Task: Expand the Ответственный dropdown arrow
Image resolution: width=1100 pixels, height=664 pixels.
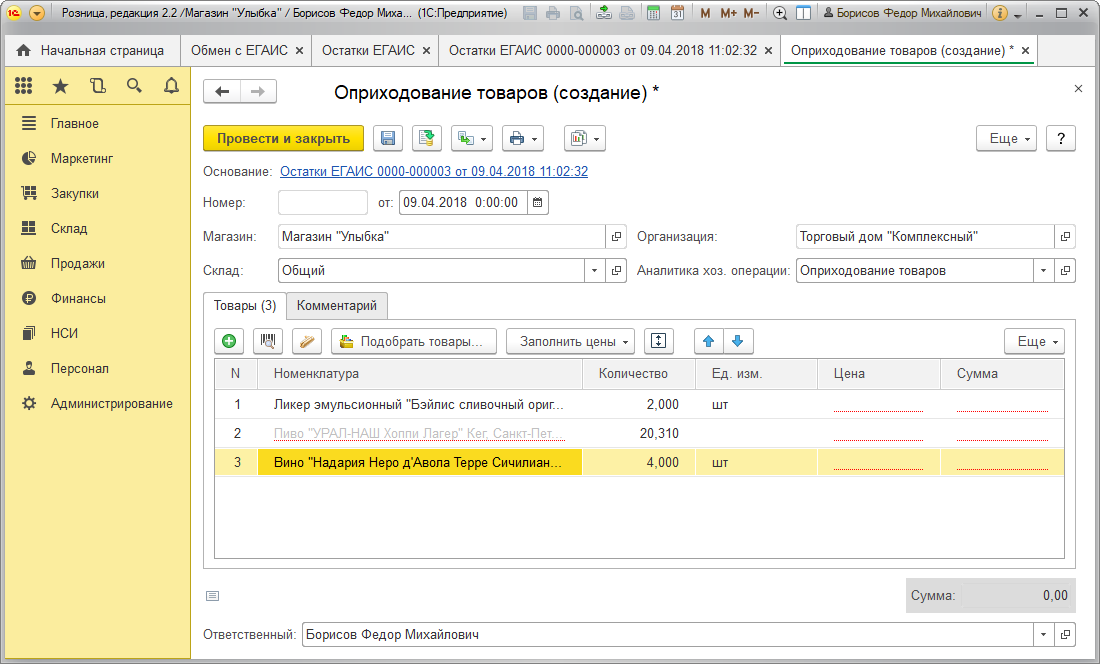Action: [1043, 635]
